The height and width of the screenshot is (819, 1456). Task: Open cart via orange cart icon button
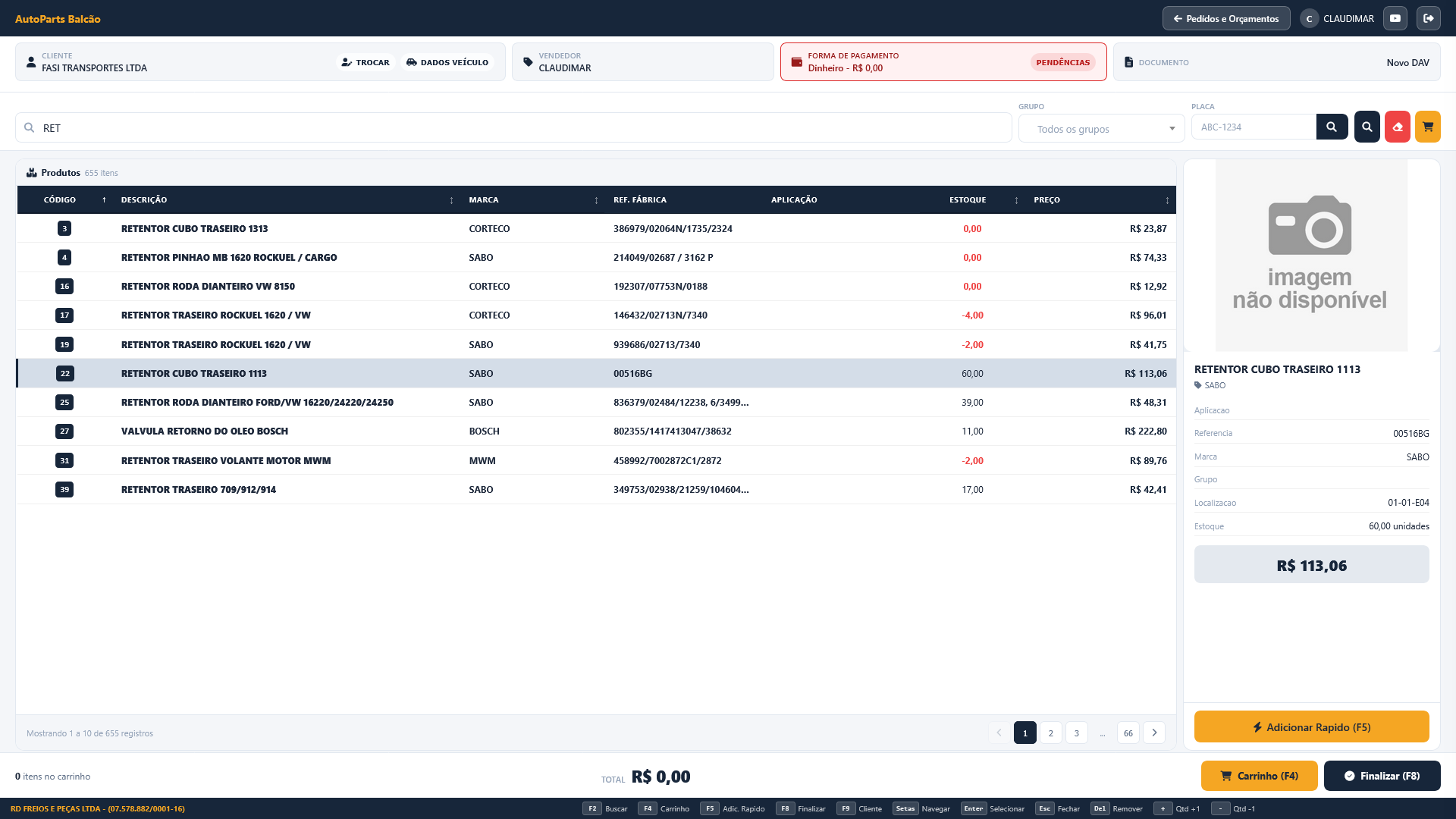pyautogui.click(x=1428, y=127)
